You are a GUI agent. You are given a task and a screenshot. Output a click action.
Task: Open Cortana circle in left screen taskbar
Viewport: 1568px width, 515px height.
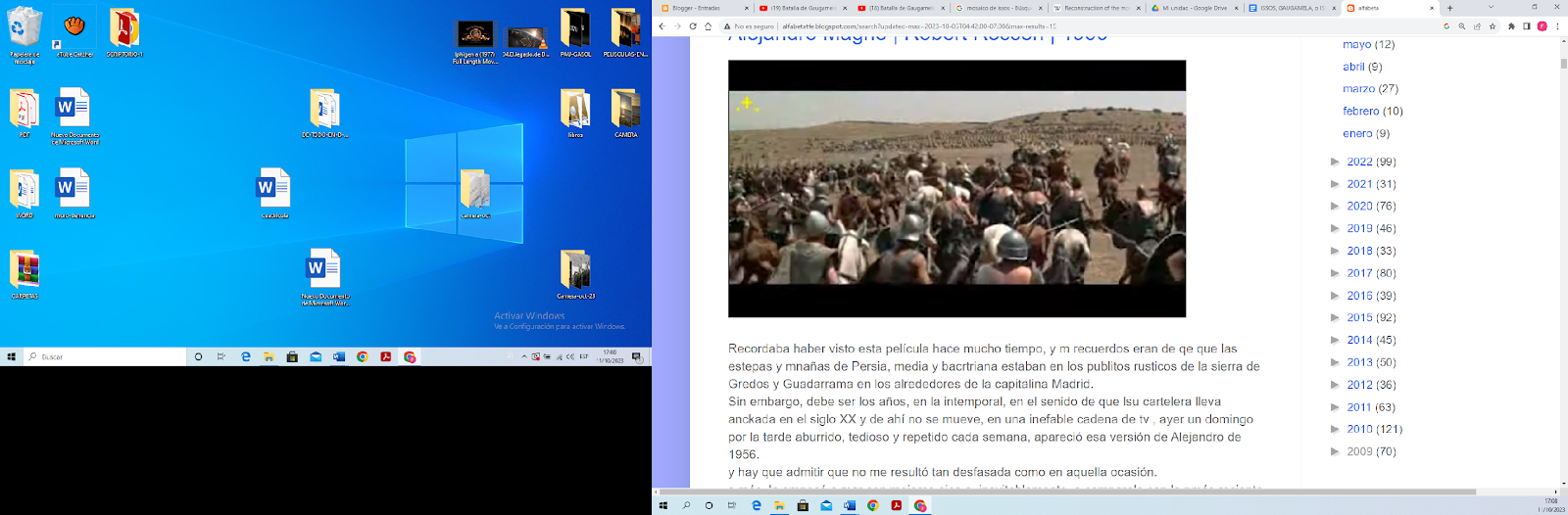click(x=199, y=356)
